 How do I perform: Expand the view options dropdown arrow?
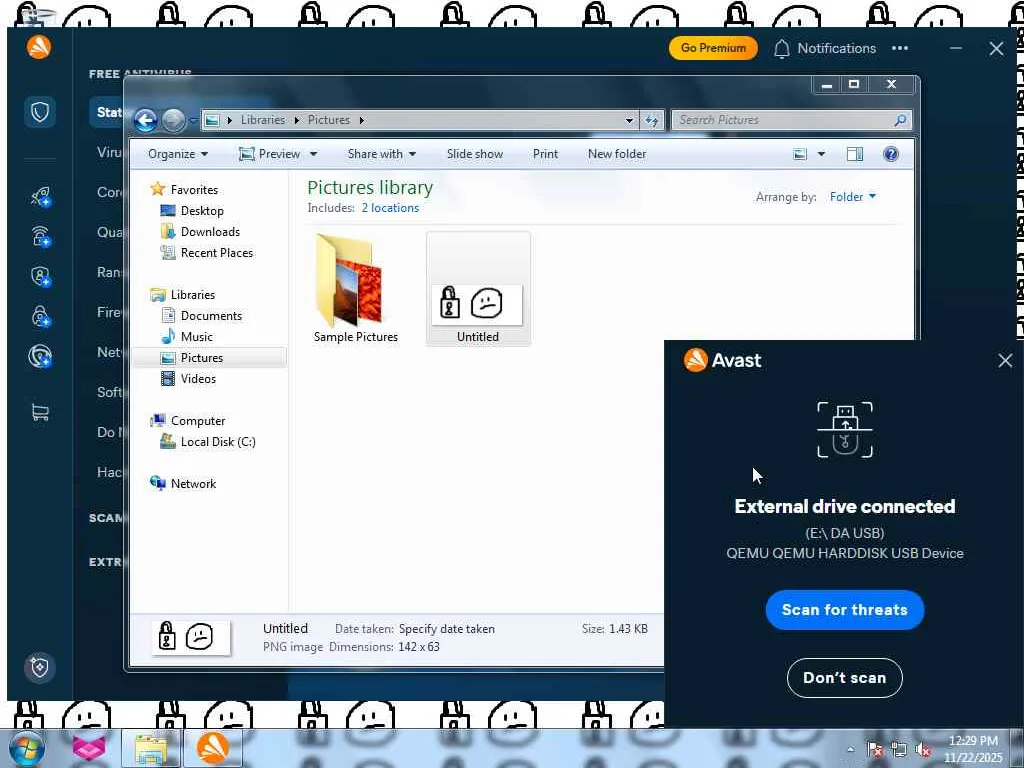(822, 154)
